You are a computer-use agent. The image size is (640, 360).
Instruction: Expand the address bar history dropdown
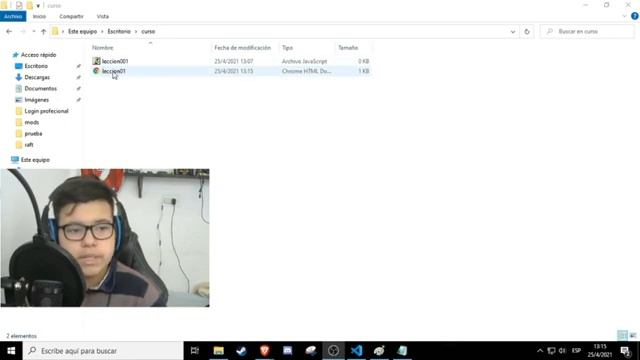coord(513,31)
